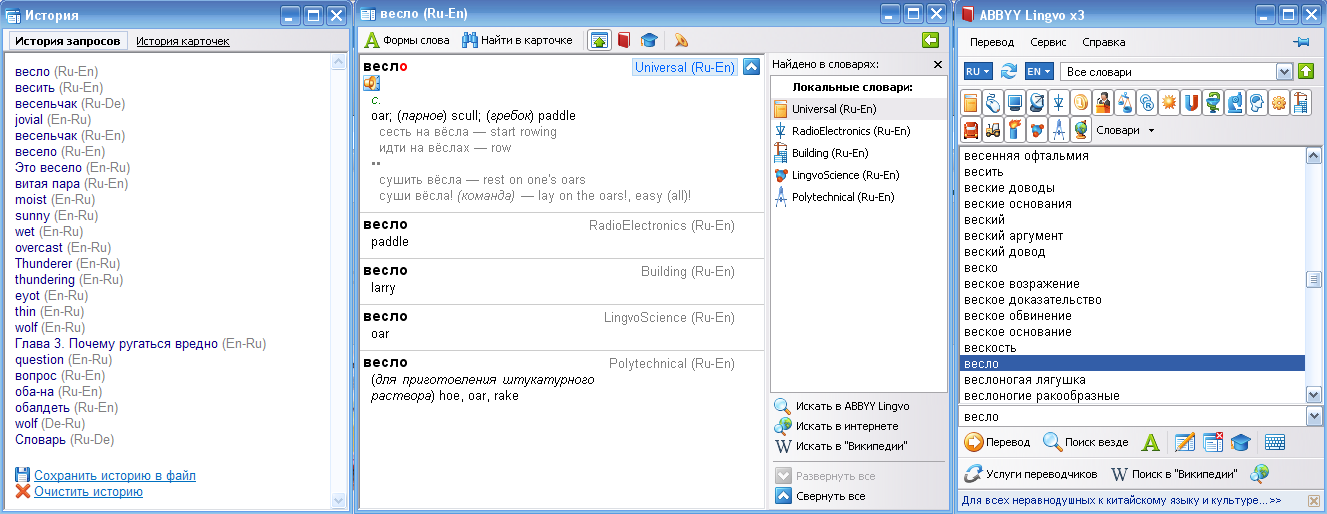Click Найти в карточке button

click(517, 40)
